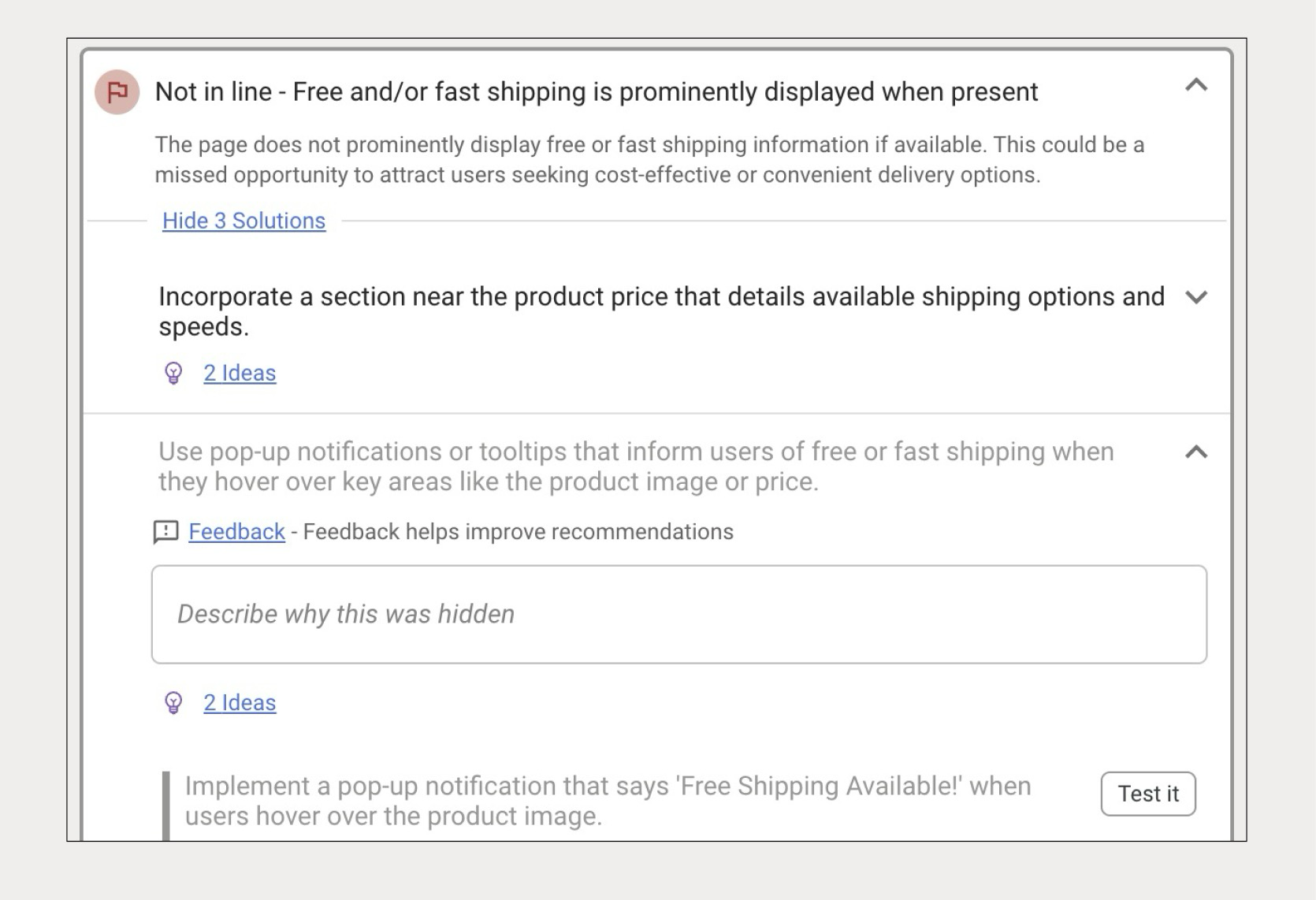Click the card title about free/fast shipping
1316x900 pixels.
point(597,92)
